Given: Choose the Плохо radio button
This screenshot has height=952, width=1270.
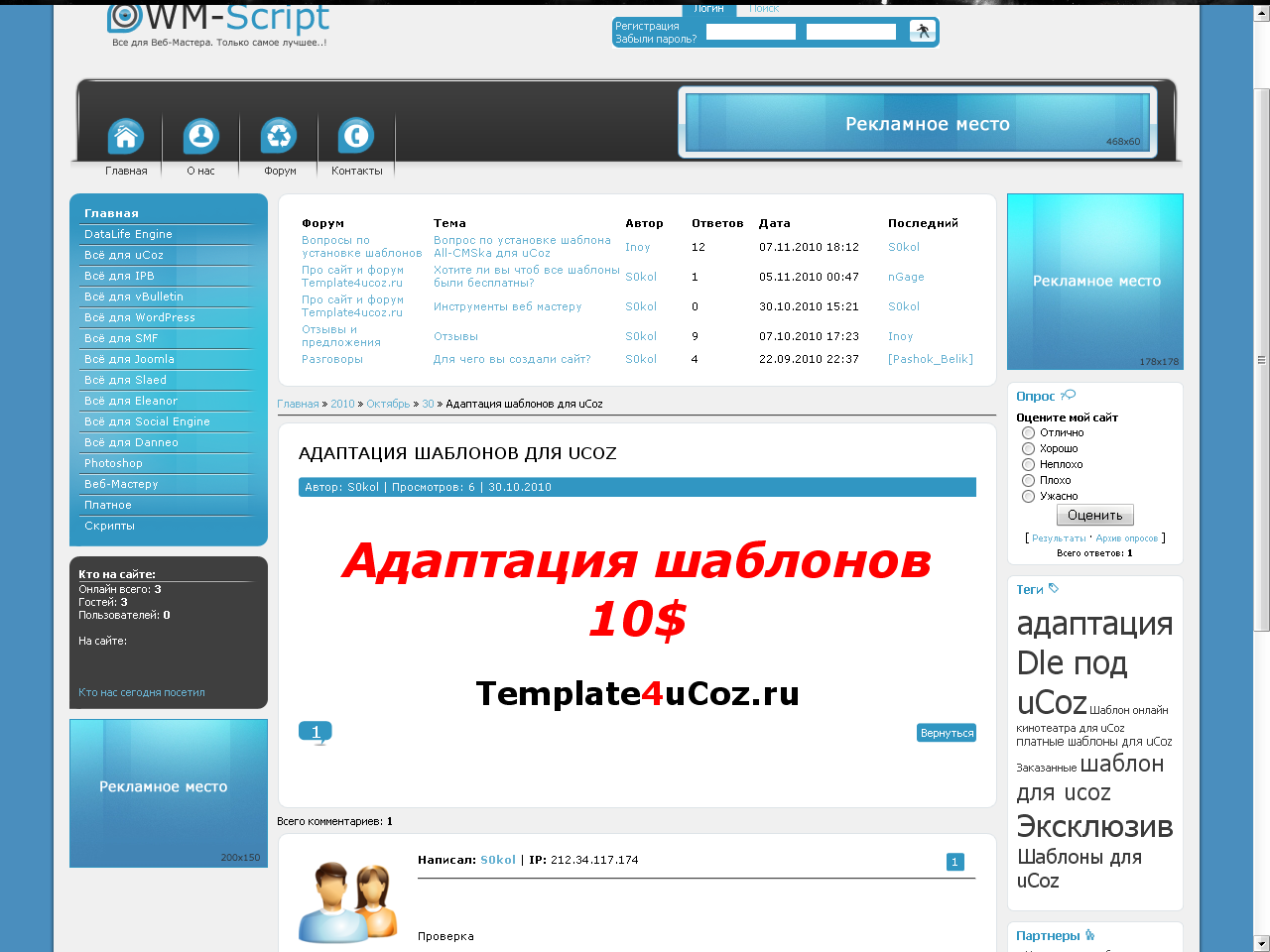Looking at the screenshot, I should 1028,480.
